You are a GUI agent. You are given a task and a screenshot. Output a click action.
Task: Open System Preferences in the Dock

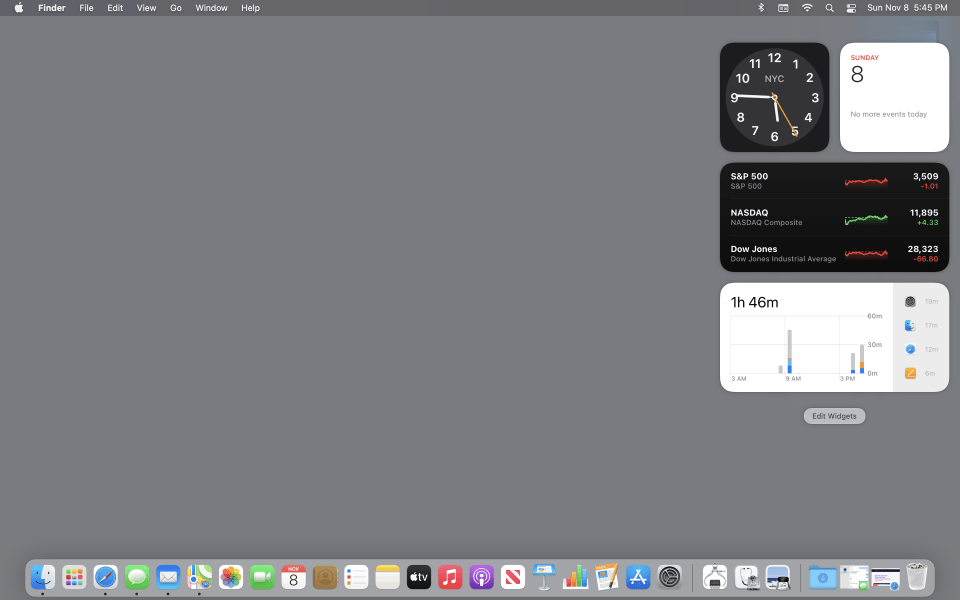(669, 577)
